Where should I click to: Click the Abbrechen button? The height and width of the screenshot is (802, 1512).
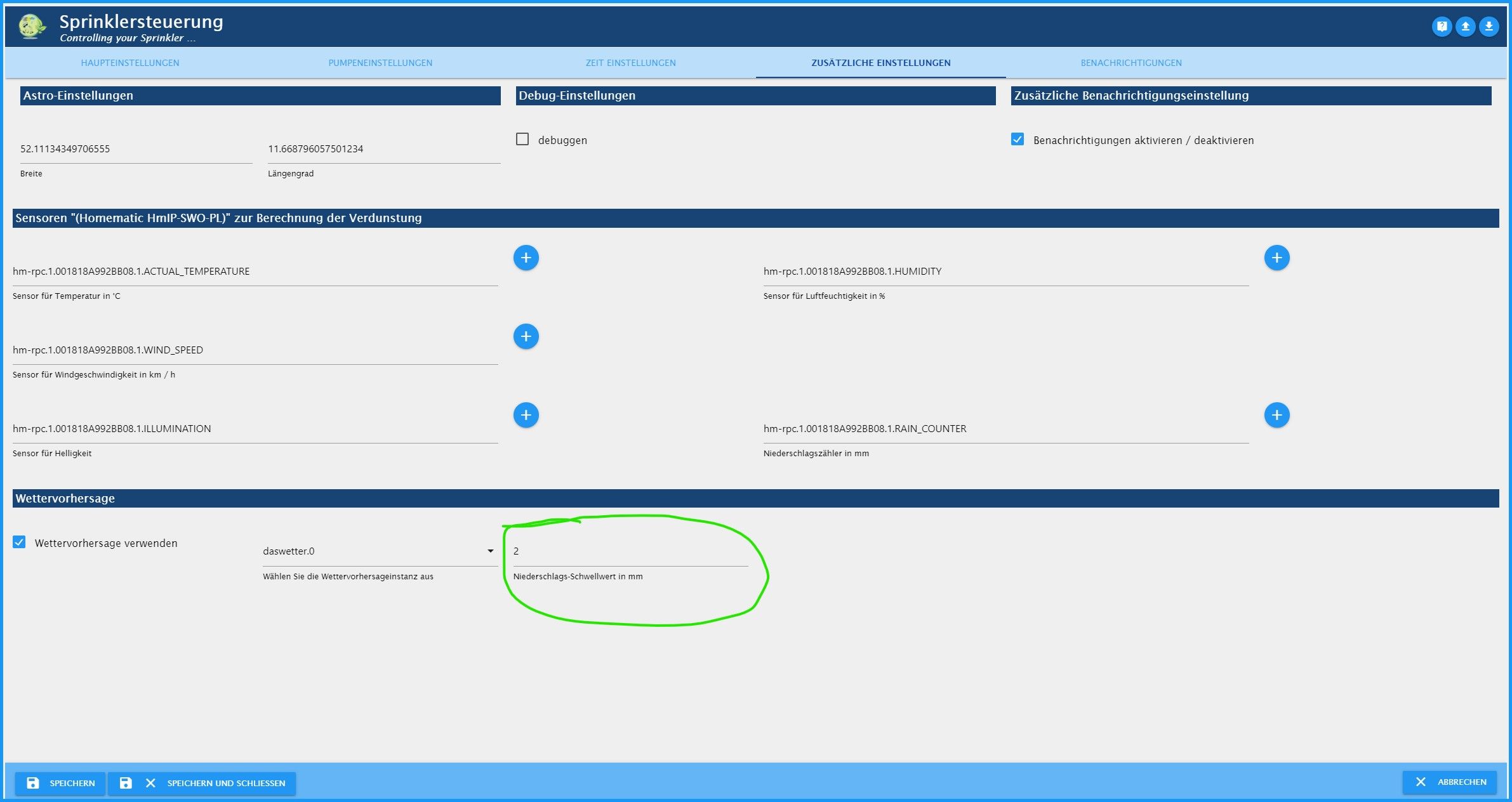(x=1450, y=782)
